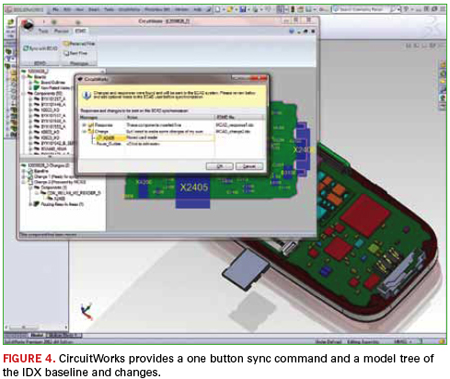This screenshot has width=450, height=379.
Task: Click the SolidWorks save icon in toolbar
Action: coord(243,10)
